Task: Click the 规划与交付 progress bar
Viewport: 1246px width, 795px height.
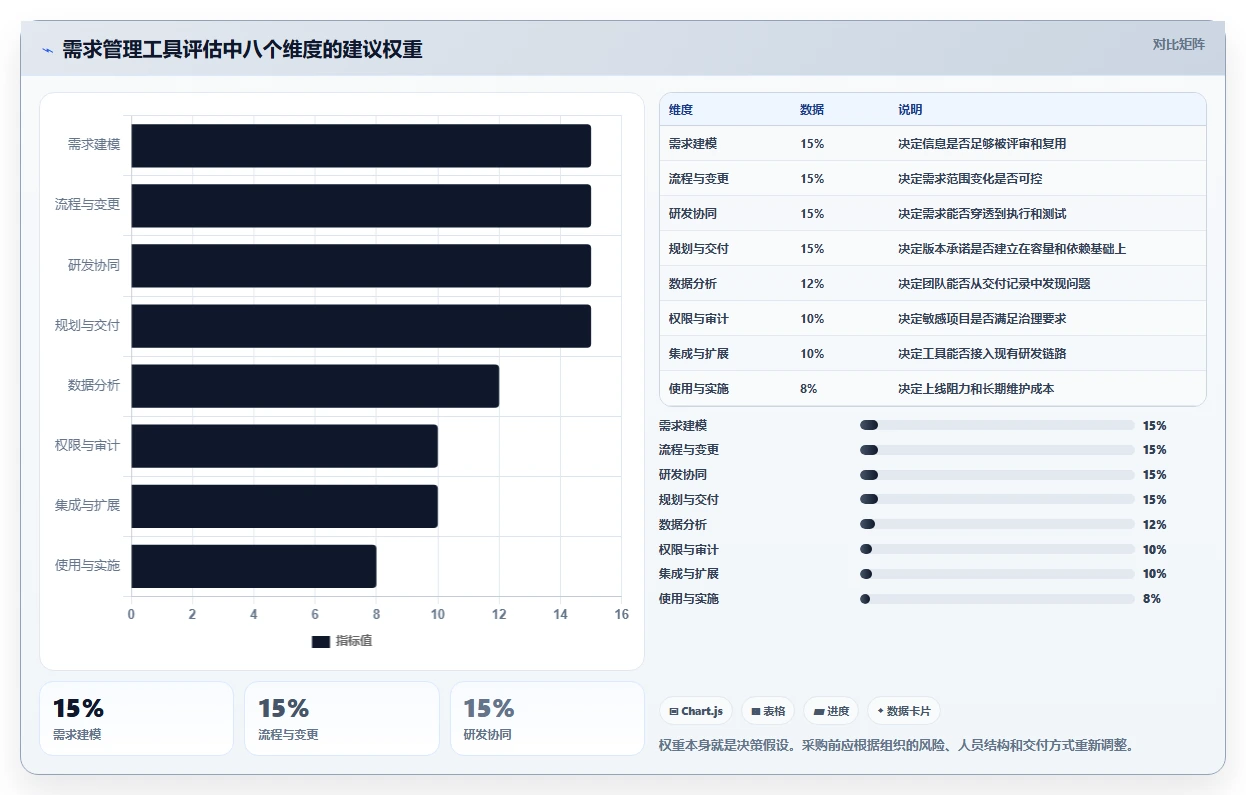Action: [997, 499]
